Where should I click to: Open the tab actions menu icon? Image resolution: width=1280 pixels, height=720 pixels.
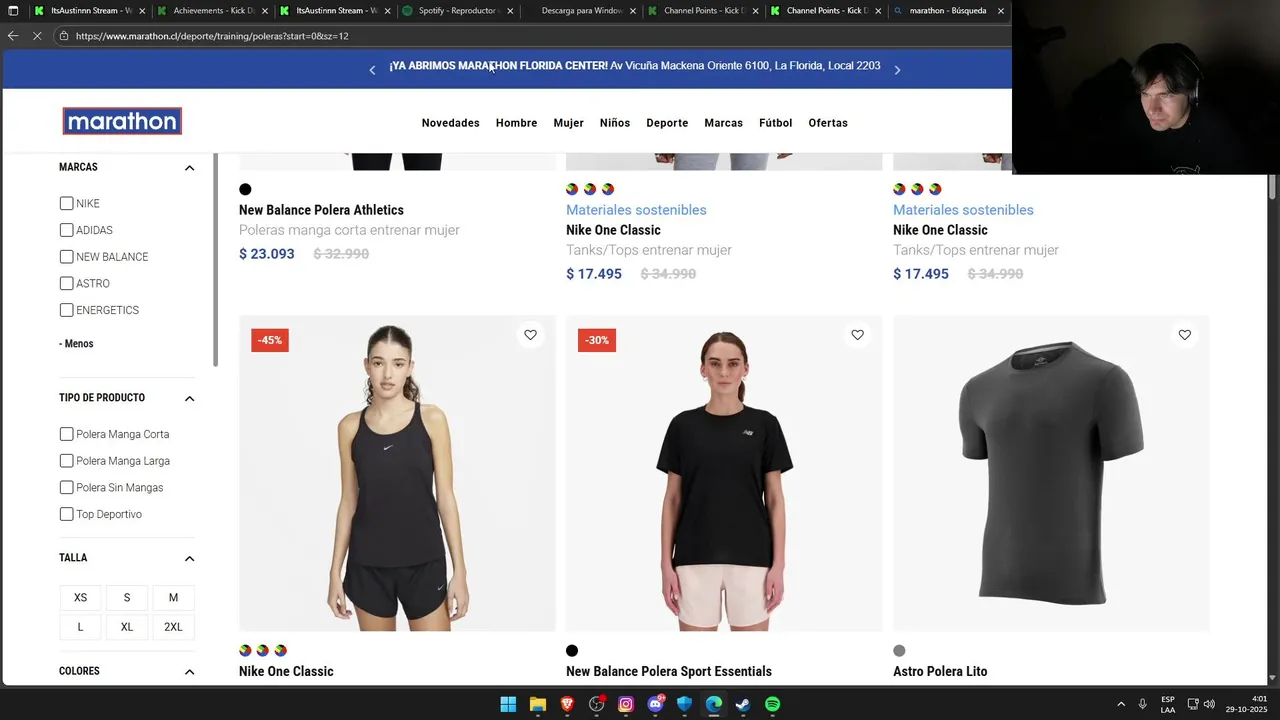point(13,11)
